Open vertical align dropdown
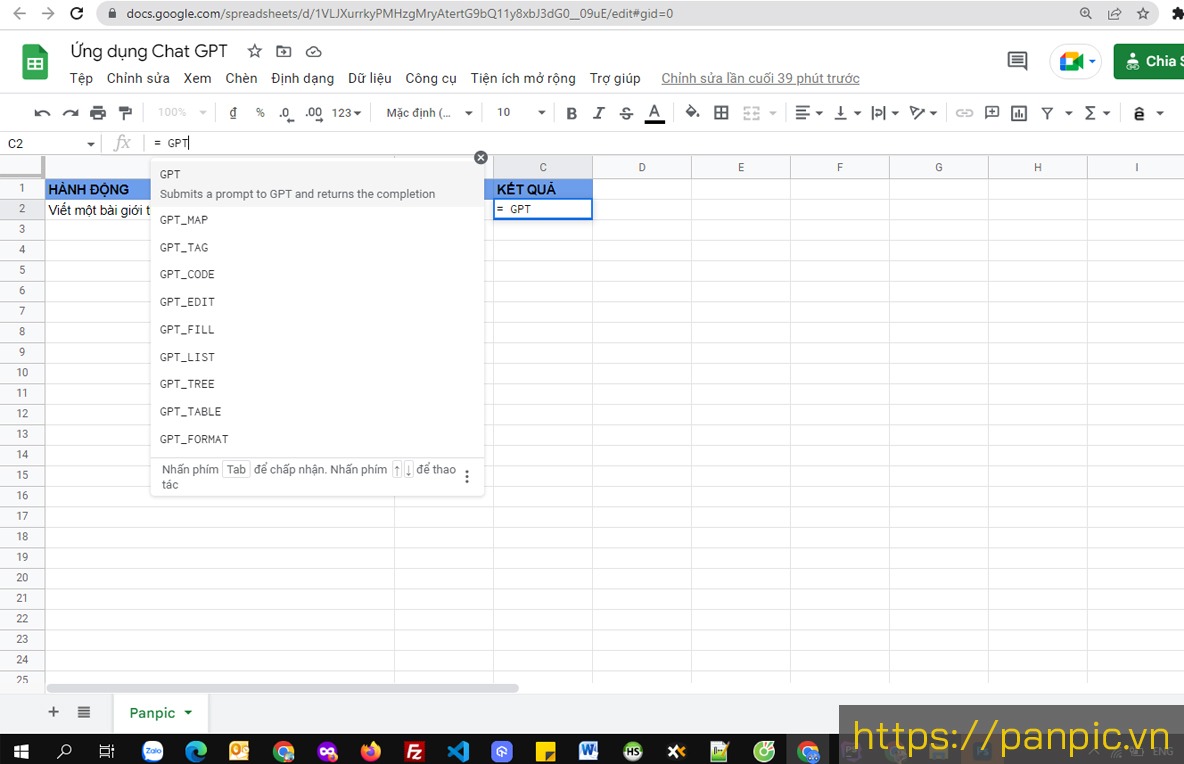 pyautogui.click(x=847, y=113)
